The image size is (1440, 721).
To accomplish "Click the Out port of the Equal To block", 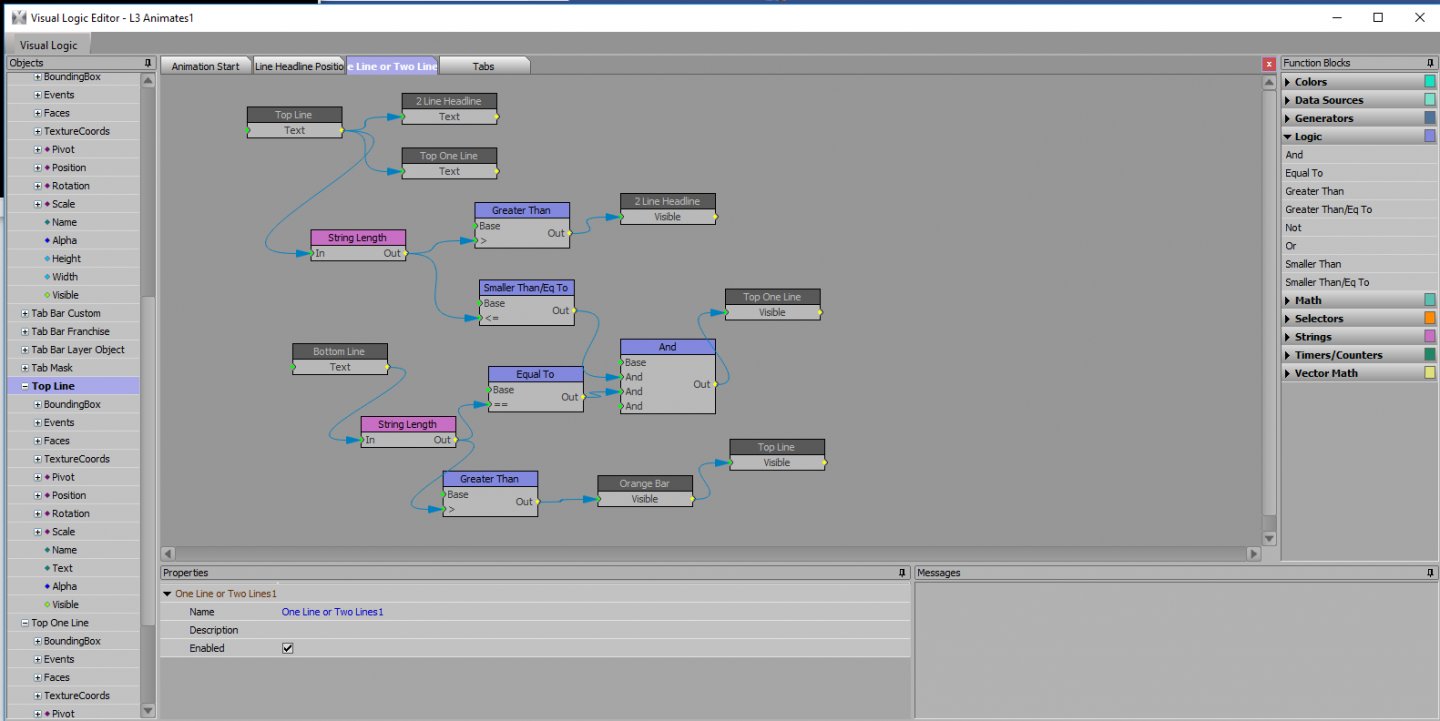I will 584,397.
